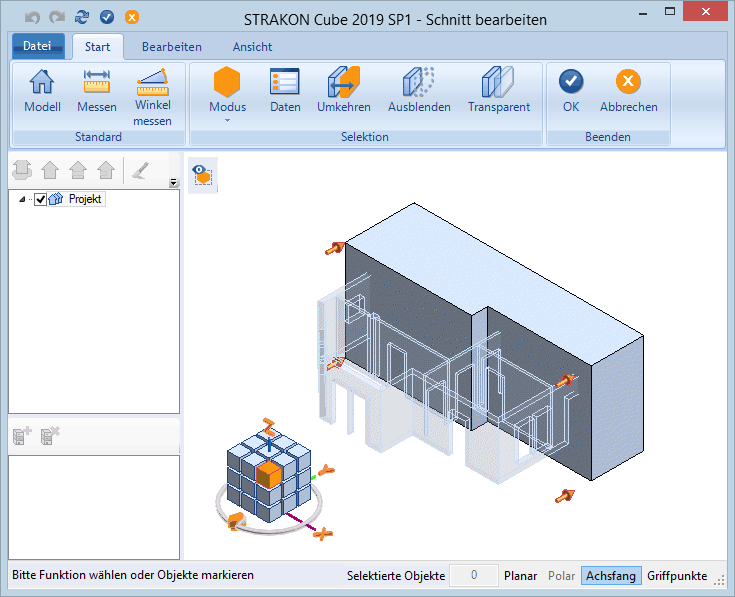Viewport: 735px width, 597px height.
Task: Open the tree toolbar overflow dropdown
Action: (x=173, y=182)
